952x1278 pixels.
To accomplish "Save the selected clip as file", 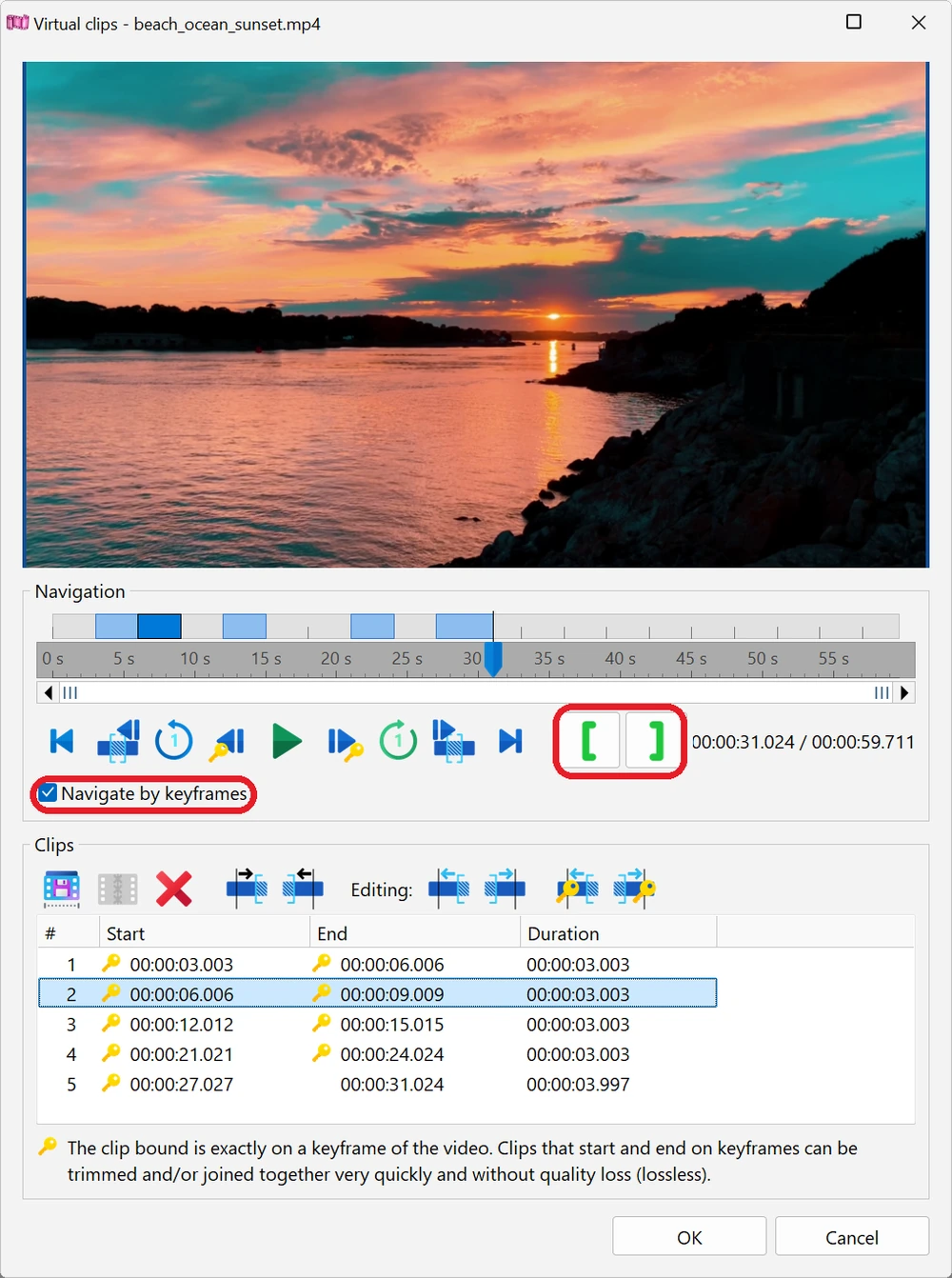I will (x=61, y=889).
